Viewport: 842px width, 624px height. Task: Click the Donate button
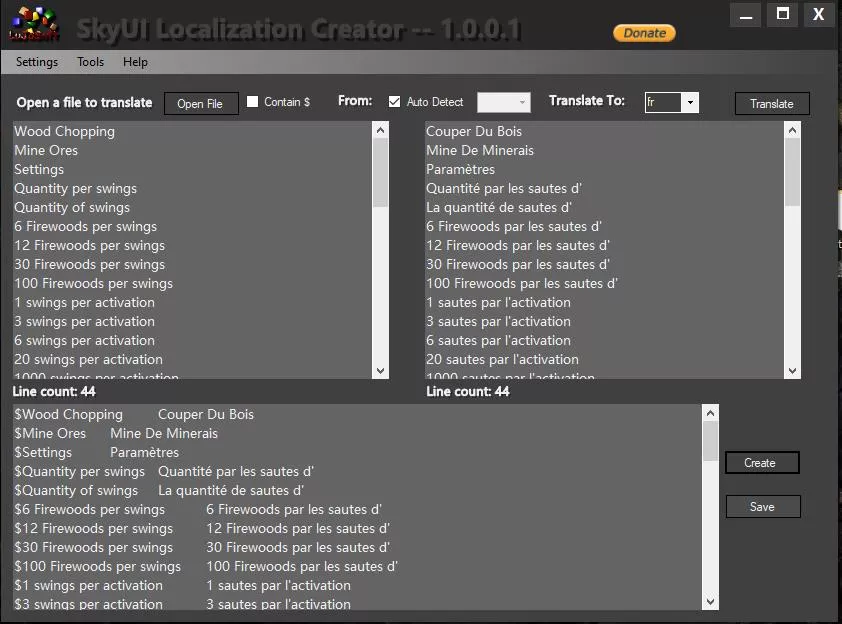[x=644, y=33]
